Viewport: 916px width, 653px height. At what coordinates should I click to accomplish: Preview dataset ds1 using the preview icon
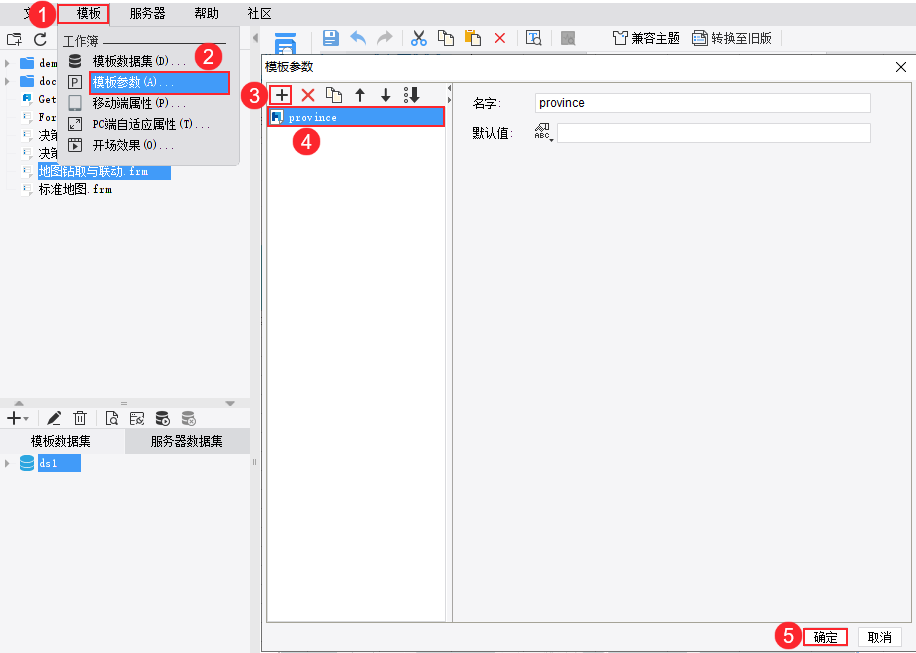click(x=112, y=418)
